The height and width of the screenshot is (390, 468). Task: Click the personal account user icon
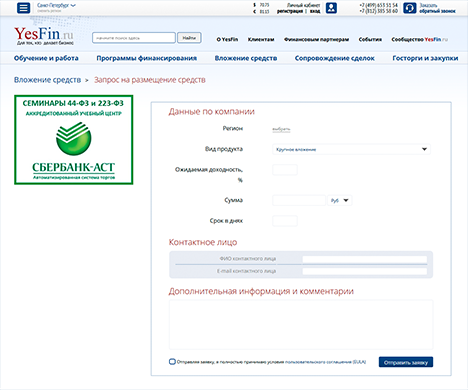point(331,8)
